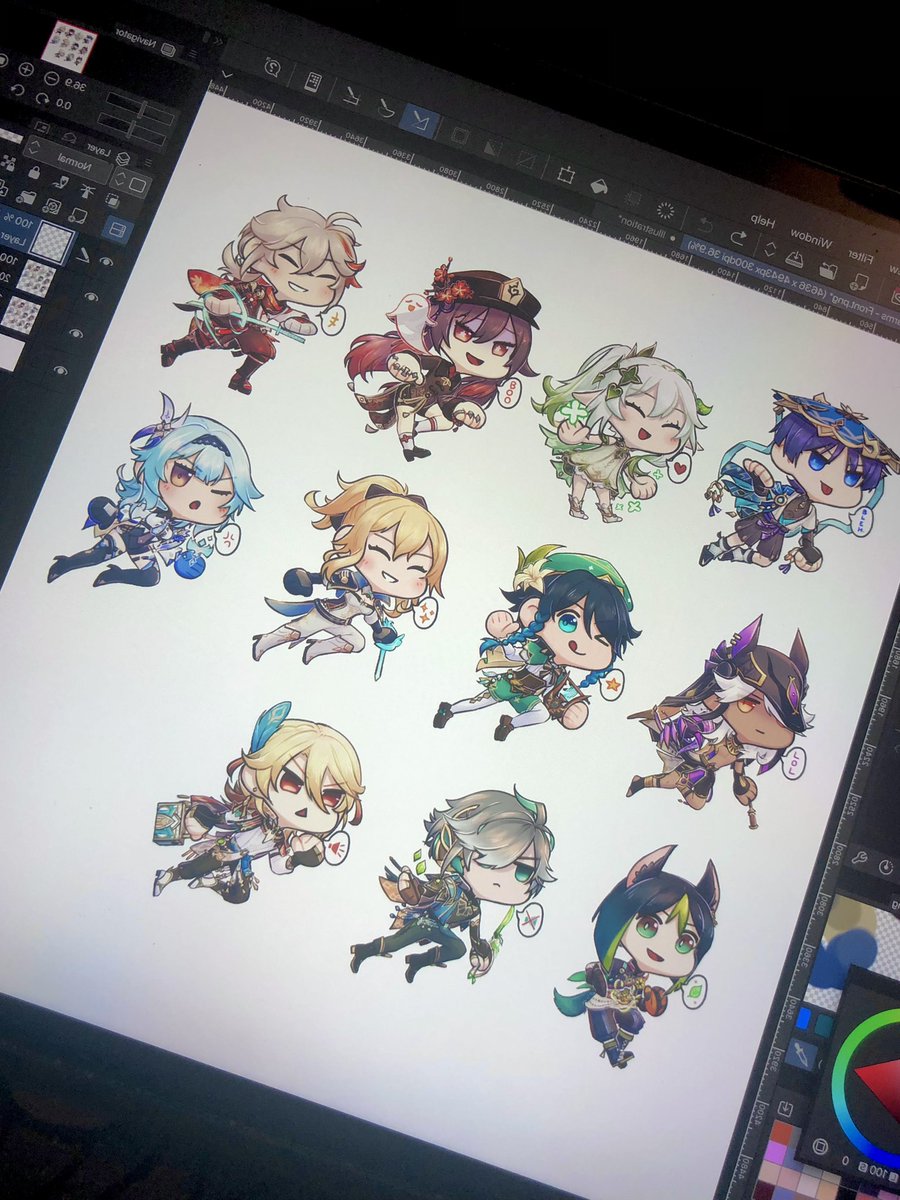Viewport: 900px width, 1200px height.
Task: Click the Scale/Rotate transform icon in command bar
Action: 566,175
